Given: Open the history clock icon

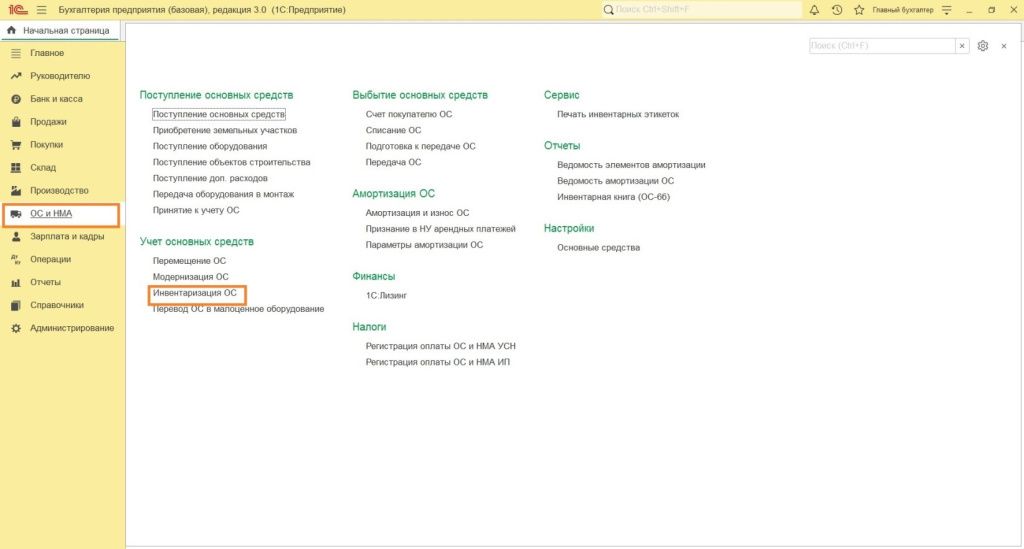Looking at the screenshot, I should [x=837, y=10].
